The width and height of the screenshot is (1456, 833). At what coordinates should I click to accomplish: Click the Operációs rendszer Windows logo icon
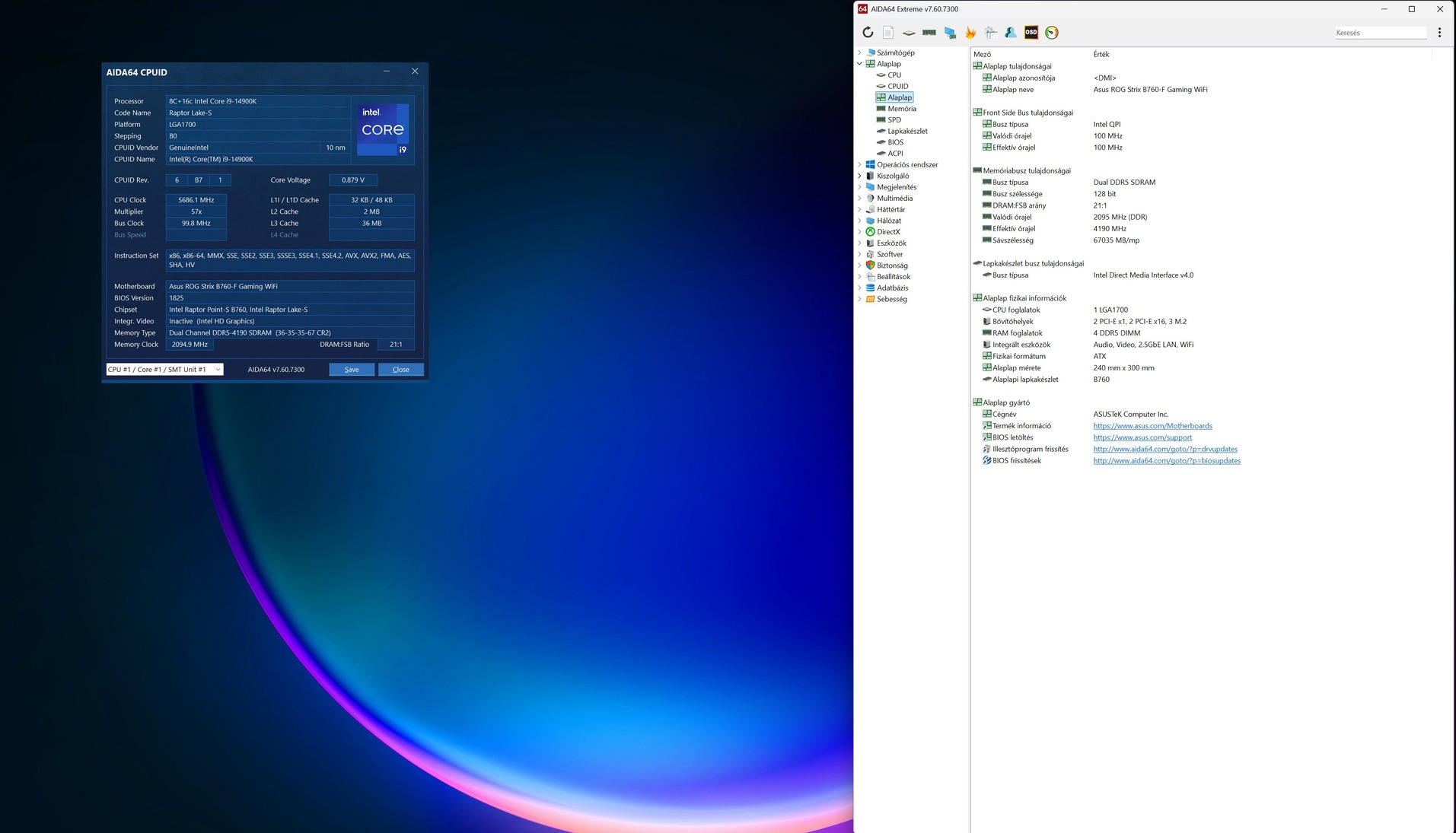point(870,164)
